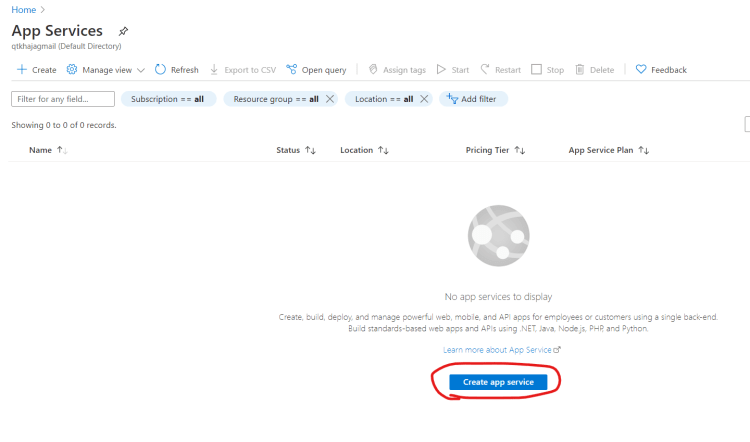Open the Manage view gear menu
The image size is (750, 442).
point(72,70)
